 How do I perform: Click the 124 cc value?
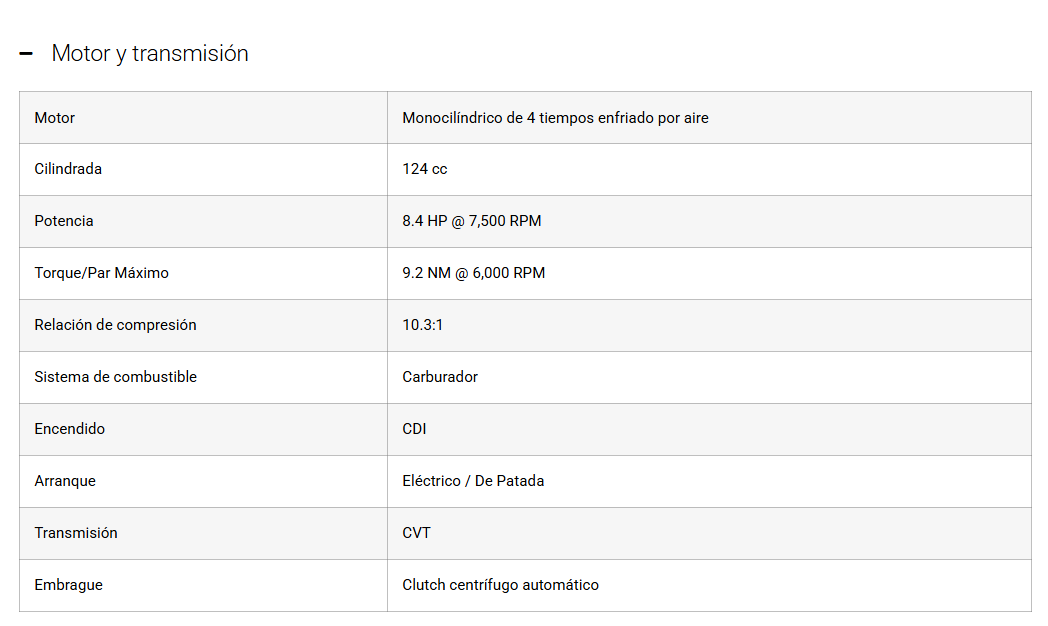[425, 169]
